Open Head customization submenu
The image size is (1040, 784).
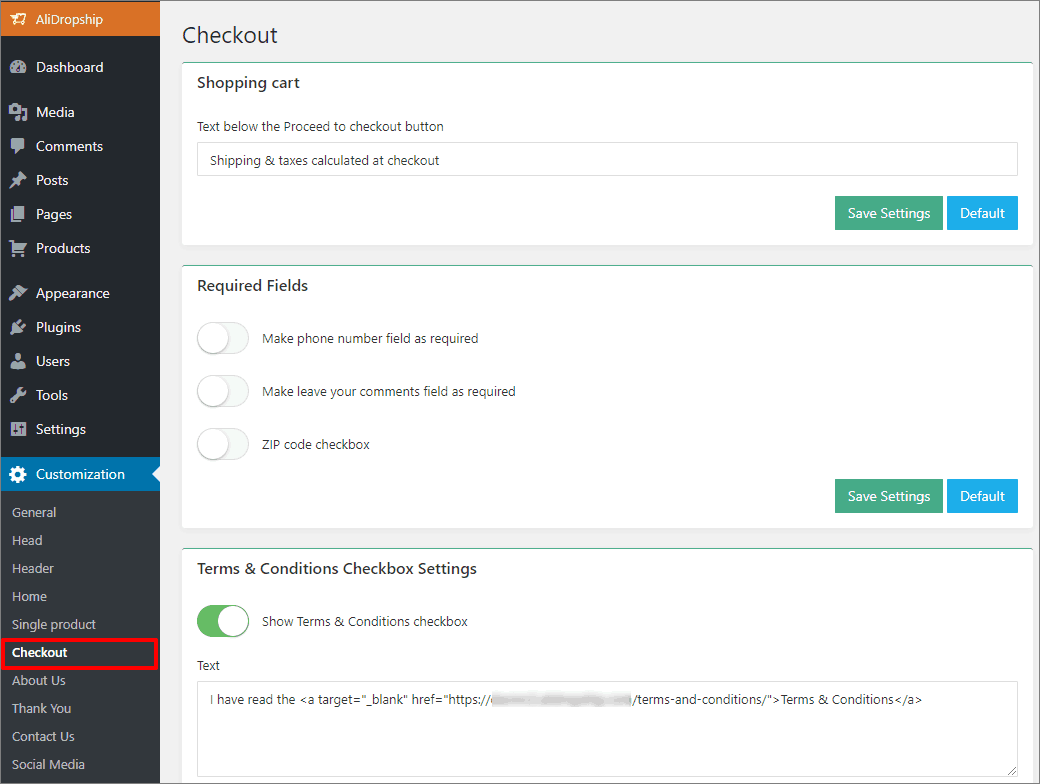point(27,541)
